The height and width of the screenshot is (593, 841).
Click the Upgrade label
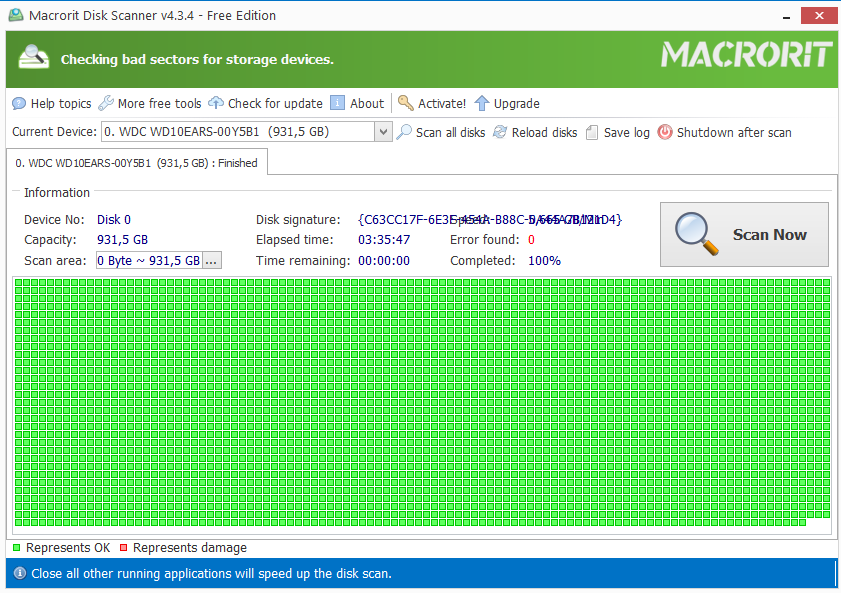(x=517, y=103)
